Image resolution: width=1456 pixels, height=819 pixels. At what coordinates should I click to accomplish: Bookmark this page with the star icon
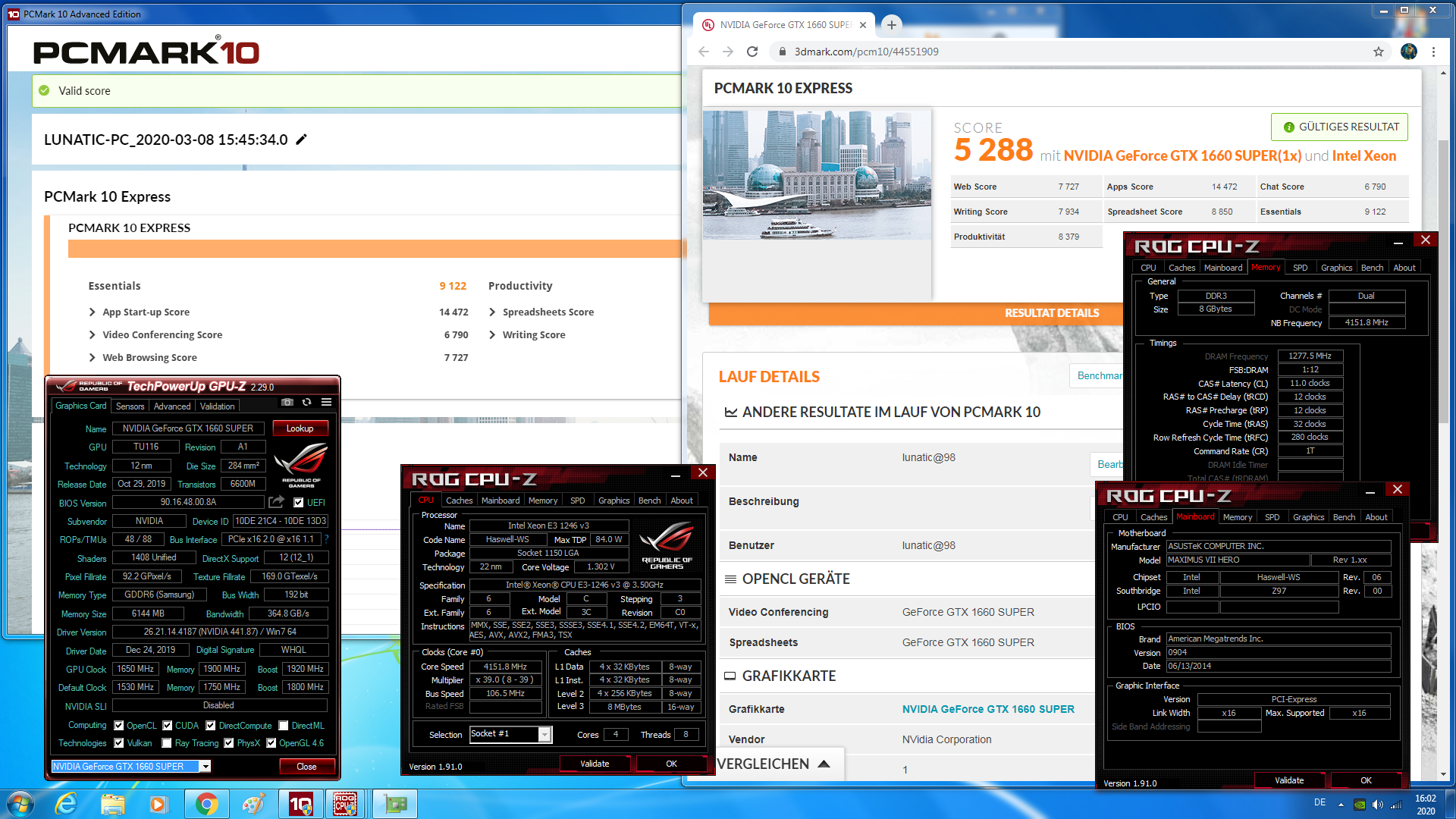tap(1379, 52)
